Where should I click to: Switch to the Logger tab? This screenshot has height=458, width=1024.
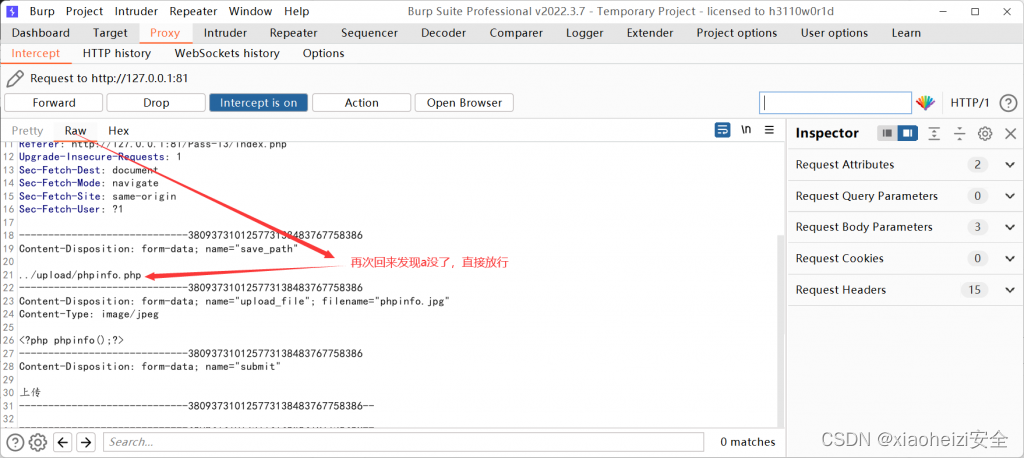click(x=584, y=33)
